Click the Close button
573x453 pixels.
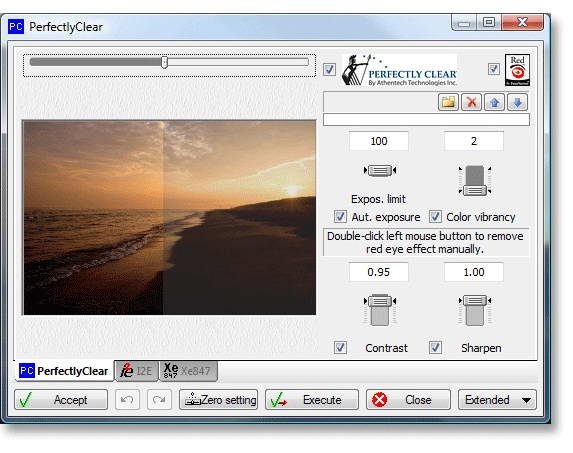click(x=408, y=400)
